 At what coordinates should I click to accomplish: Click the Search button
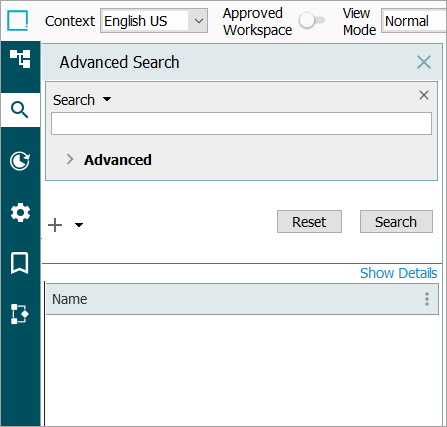(396, 222)
